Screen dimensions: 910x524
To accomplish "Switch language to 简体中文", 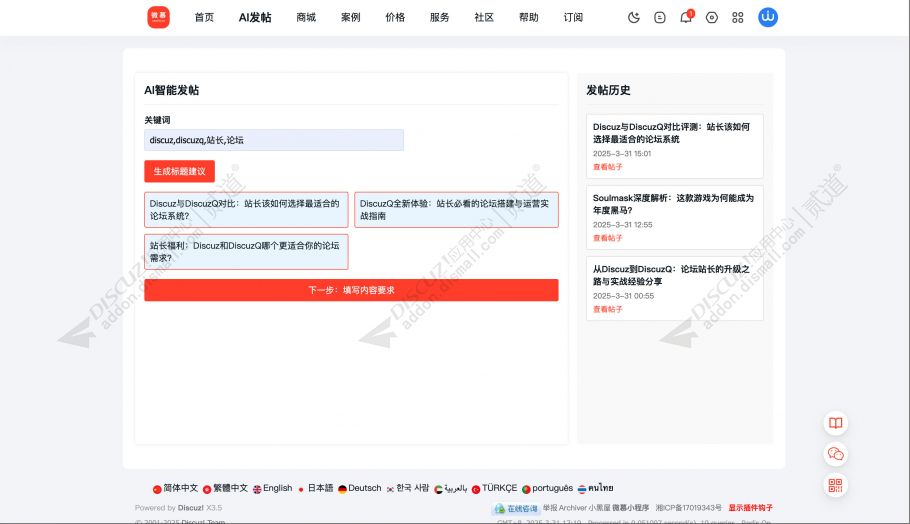I will point(175,488).
